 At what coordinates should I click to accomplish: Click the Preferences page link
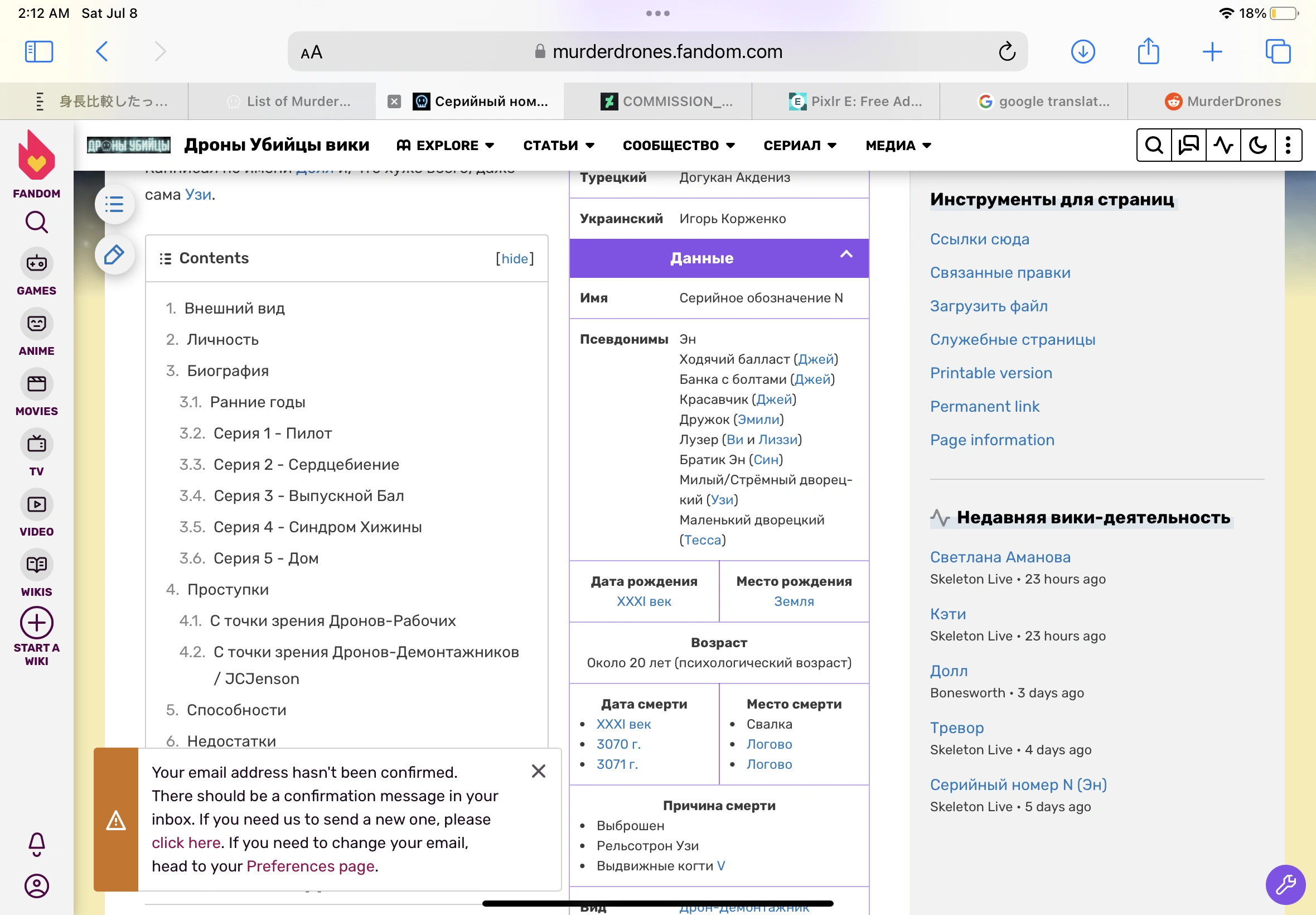point(311,866)
